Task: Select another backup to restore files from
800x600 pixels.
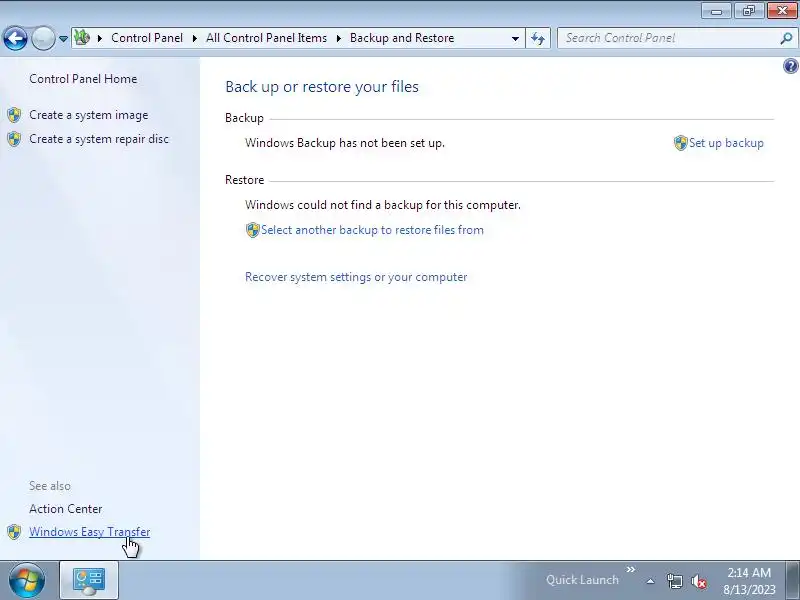Action: point(372,230)
